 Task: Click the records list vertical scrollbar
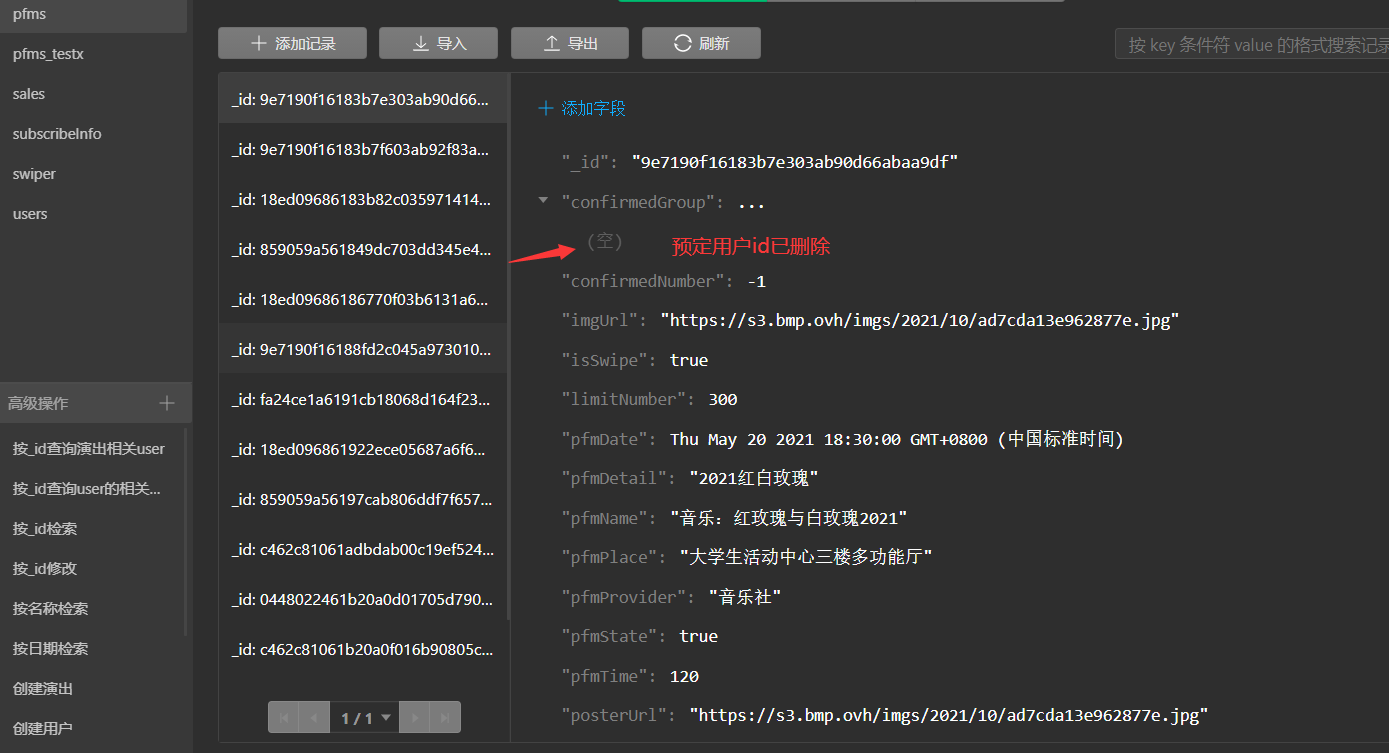point(508,345)
